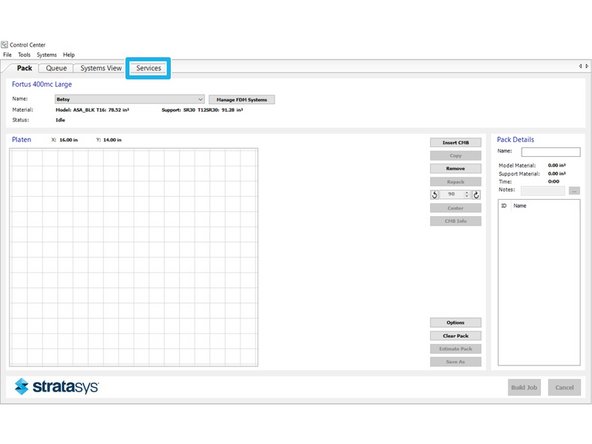Click the Clear Pack button
The height and width of the screenshot is (444, 592).
pyautogui.click(x=456, y=336)
